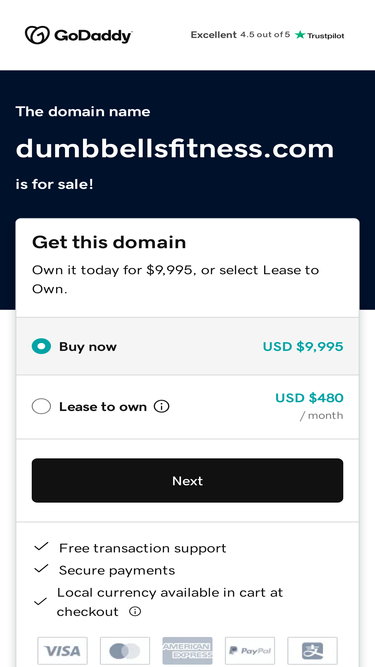Click the Alipay payment icon

[312, 650]
